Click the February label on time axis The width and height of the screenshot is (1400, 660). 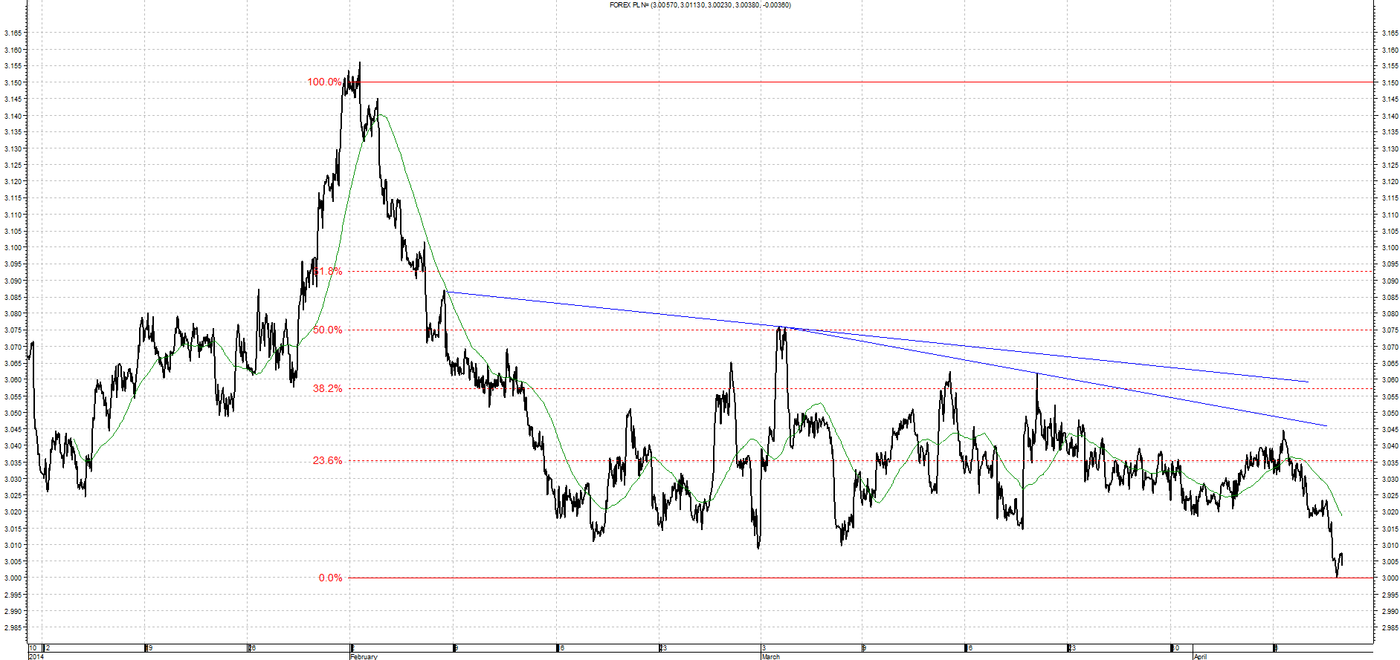(x=363, y=656)
